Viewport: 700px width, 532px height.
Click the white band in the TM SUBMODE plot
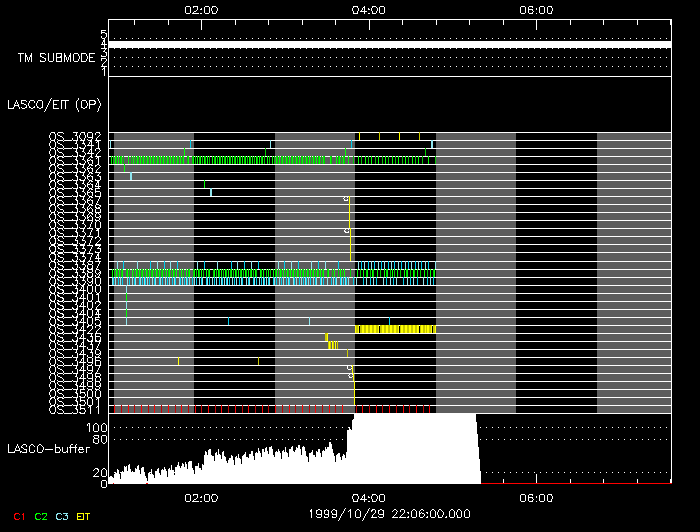(x=390, y=45)
